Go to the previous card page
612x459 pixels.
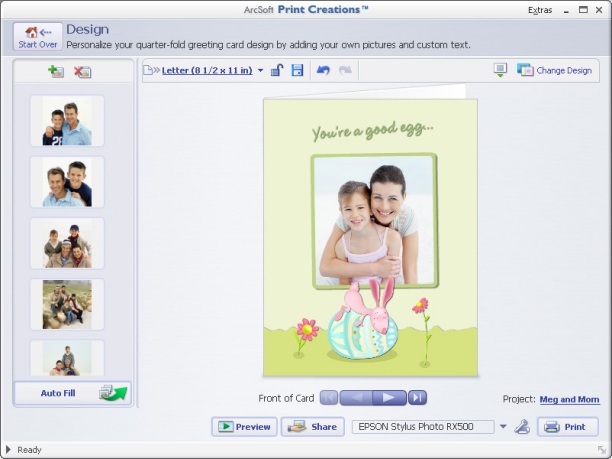[x=356, y=398]
